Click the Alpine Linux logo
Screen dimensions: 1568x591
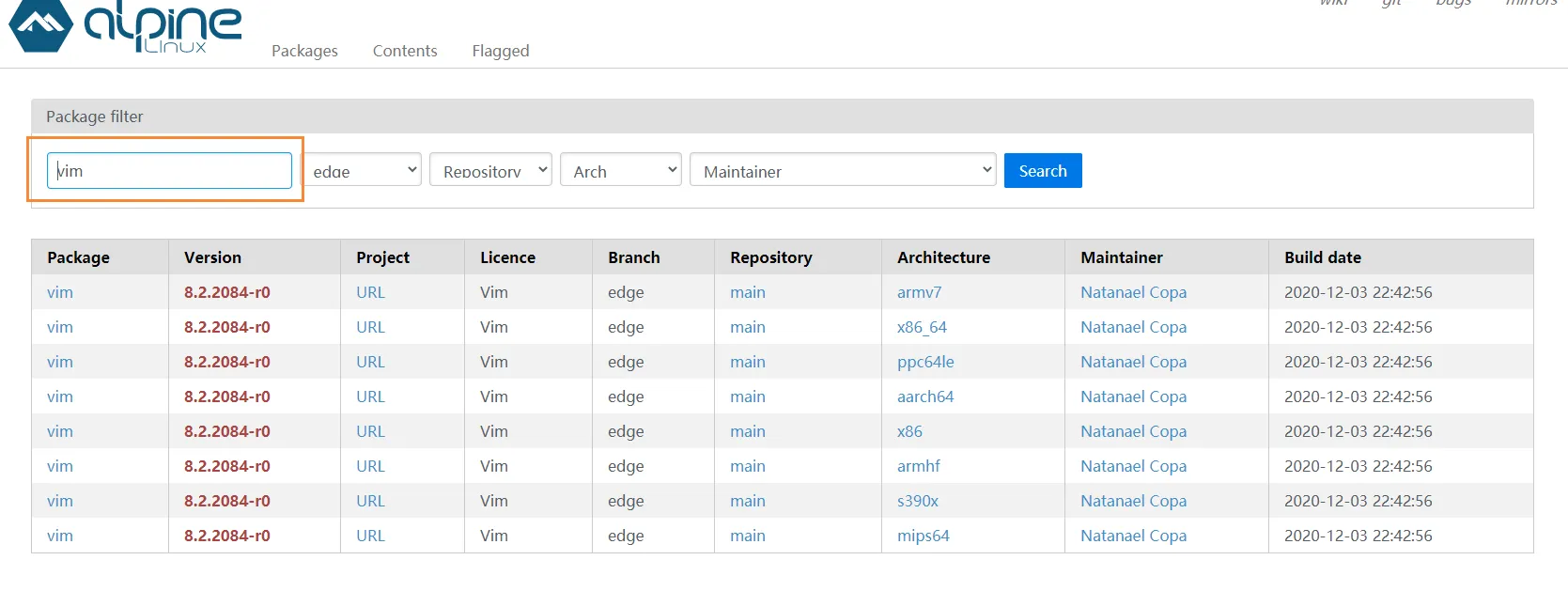126,26
